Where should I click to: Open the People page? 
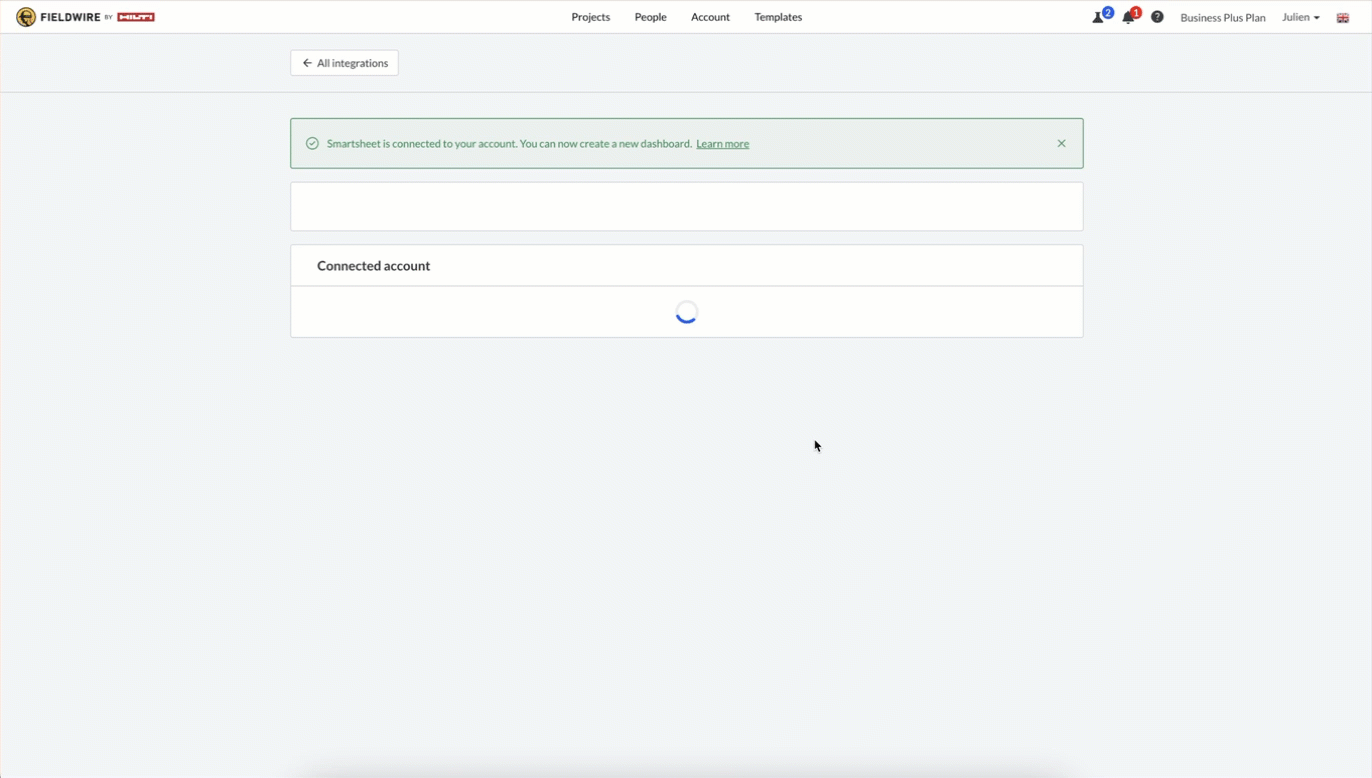(x=650, y=17)
